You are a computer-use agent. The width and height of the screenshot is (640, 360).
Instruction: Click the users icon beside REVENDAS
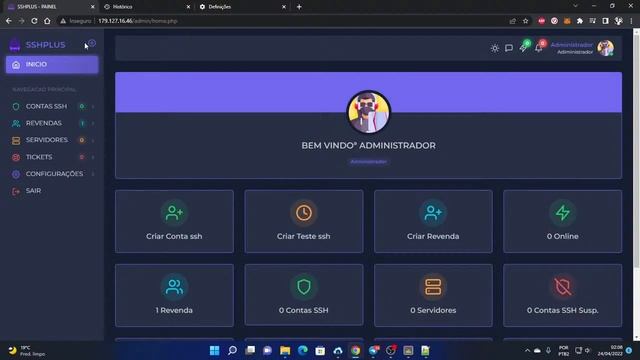pos(16,123)
